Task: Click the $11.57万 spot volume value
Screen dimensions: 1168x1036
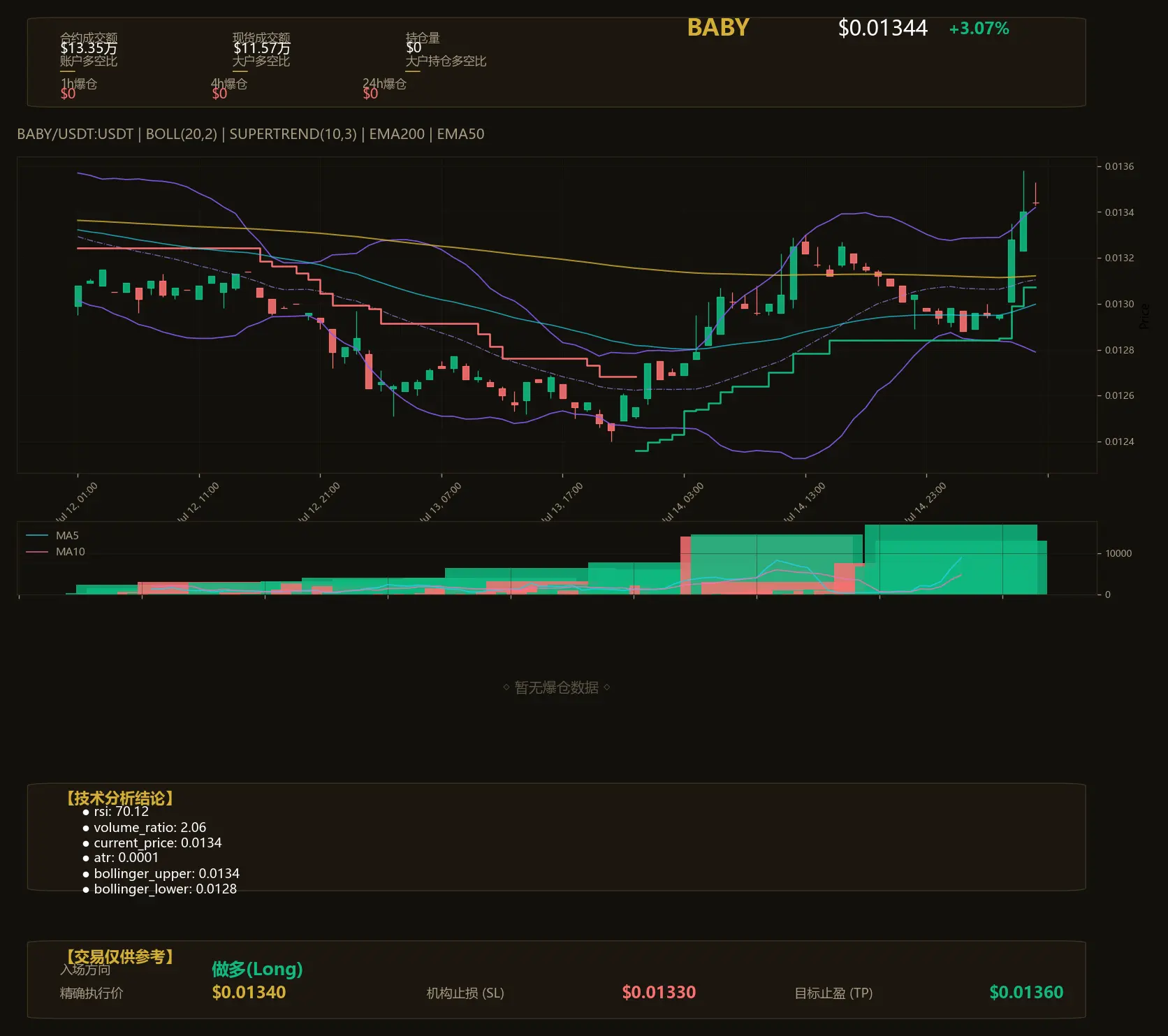Action: pos(261,48)
